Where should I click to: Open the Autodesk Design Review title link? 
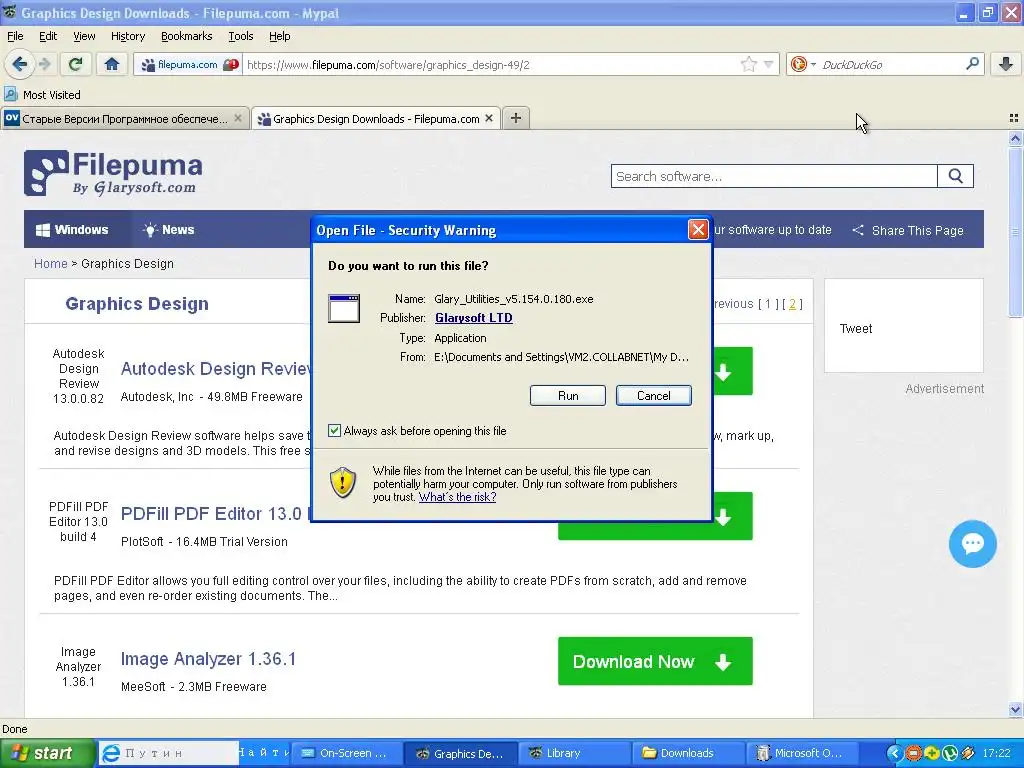(216, 369)
